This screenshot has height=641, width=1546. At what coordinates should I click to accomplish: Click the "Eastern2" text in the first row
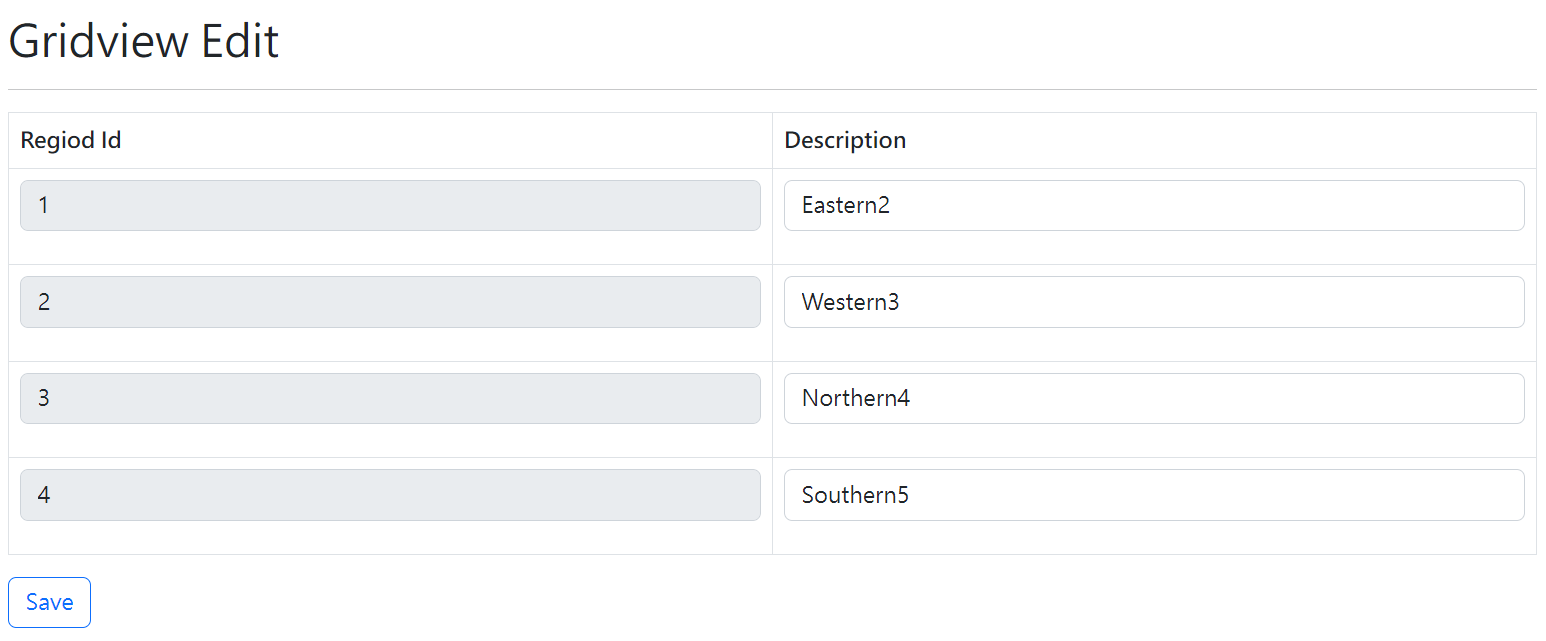pyautogui.click(x=846, y=205)
